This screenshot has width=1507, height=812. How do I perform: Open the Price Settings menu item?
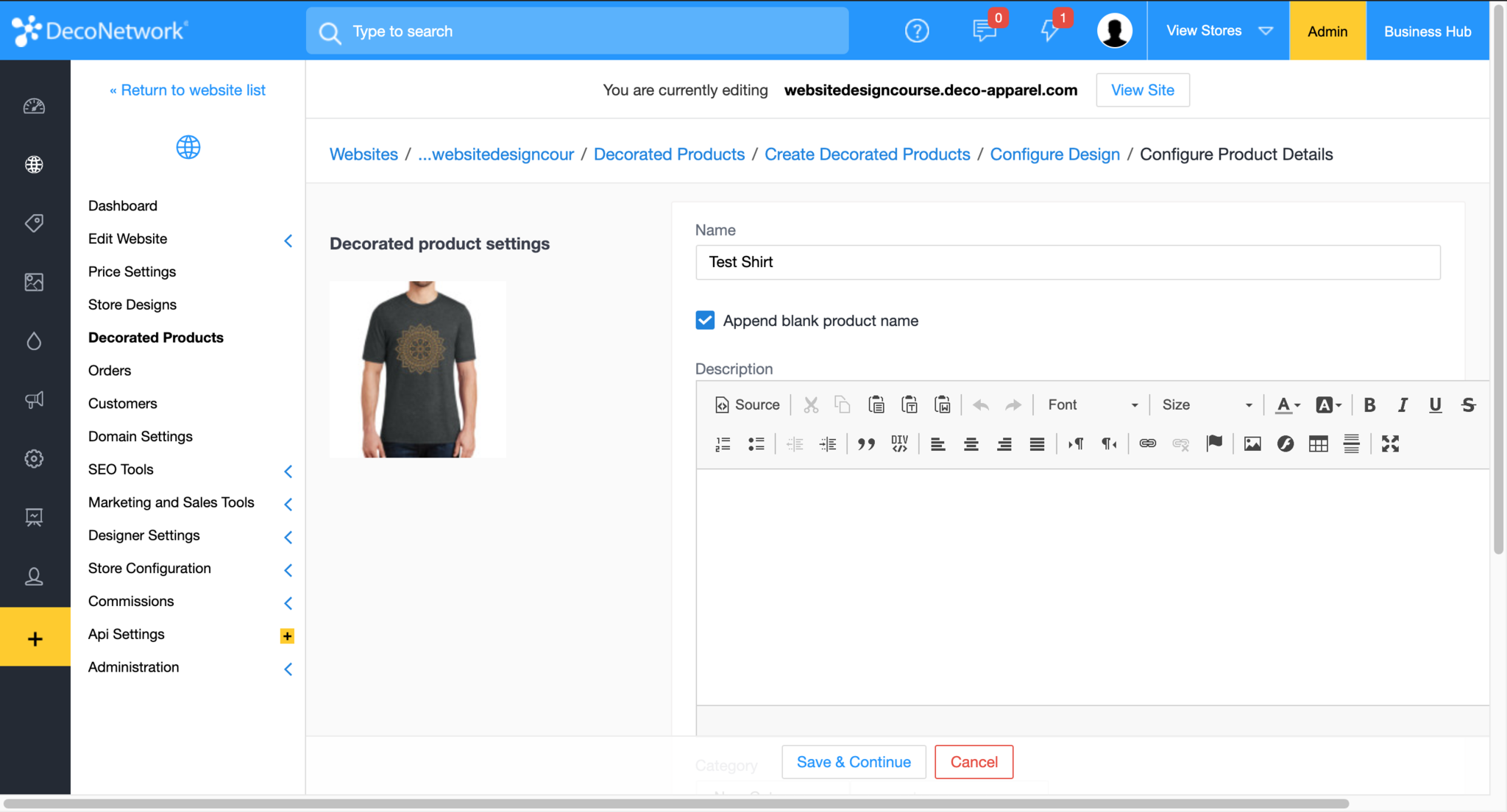pyautogui.click(x=132, y=271)
